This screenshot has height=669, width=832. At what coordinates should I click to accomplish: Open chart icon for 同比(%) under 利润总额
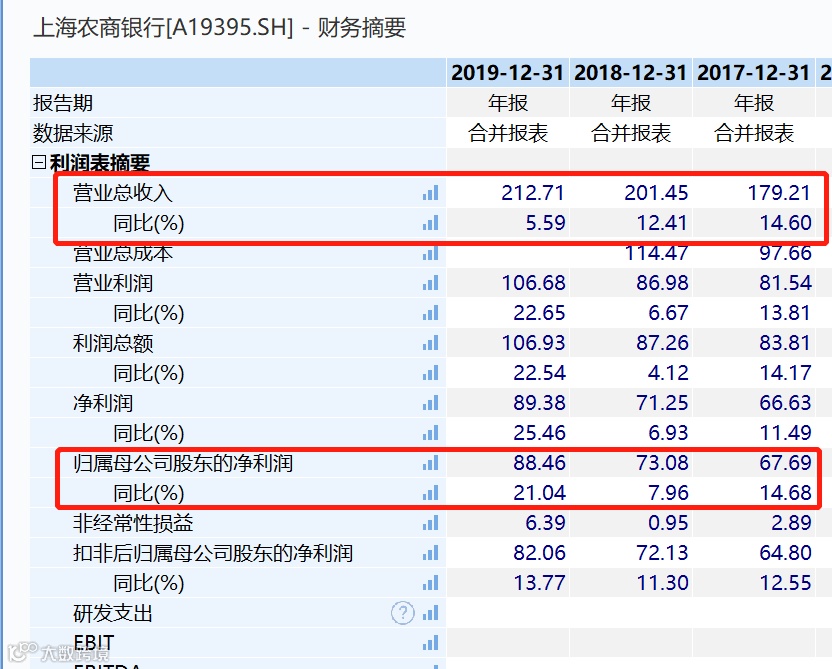tap(431, 373)
